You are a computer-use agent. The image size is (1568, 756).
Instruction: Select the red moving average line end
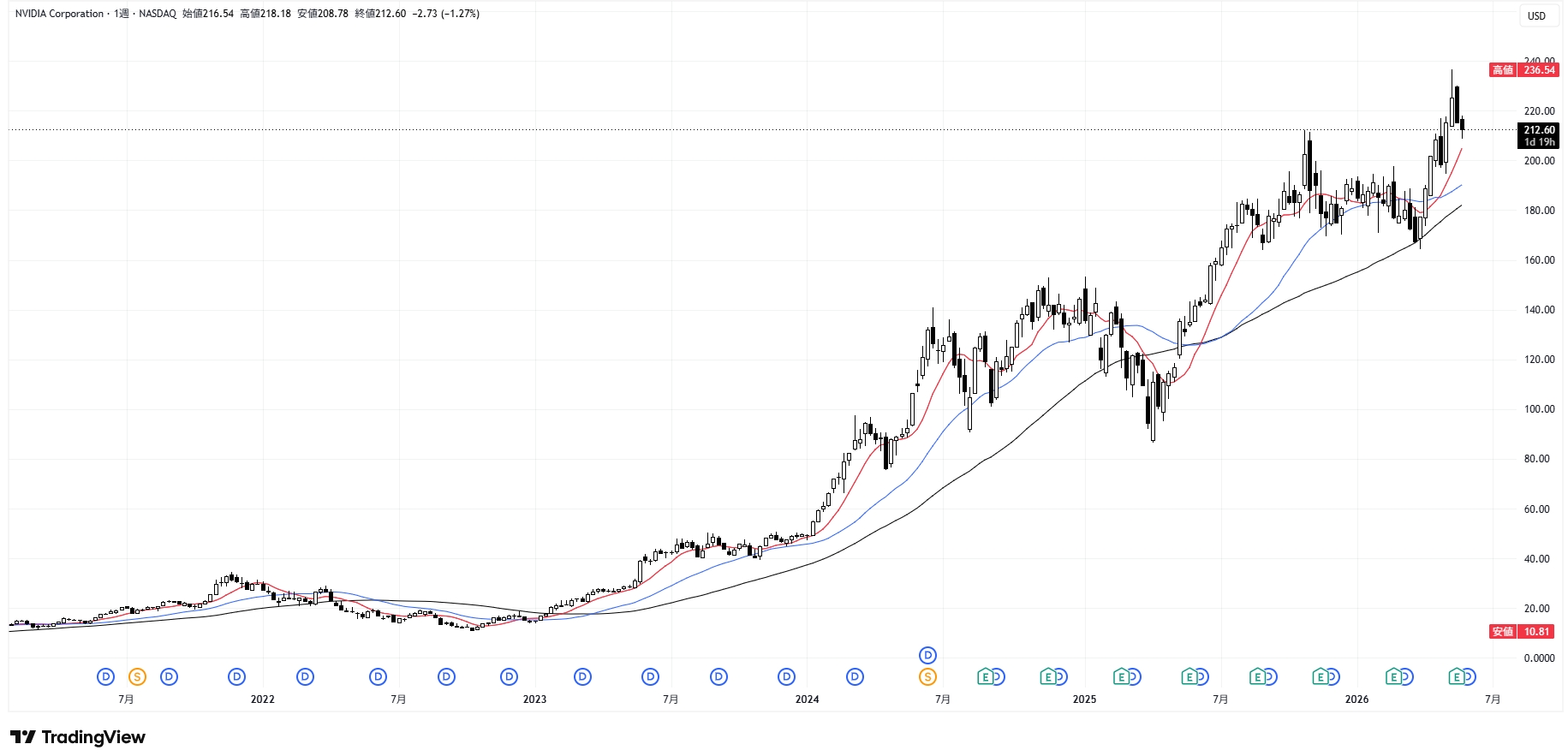point(1461,150)
